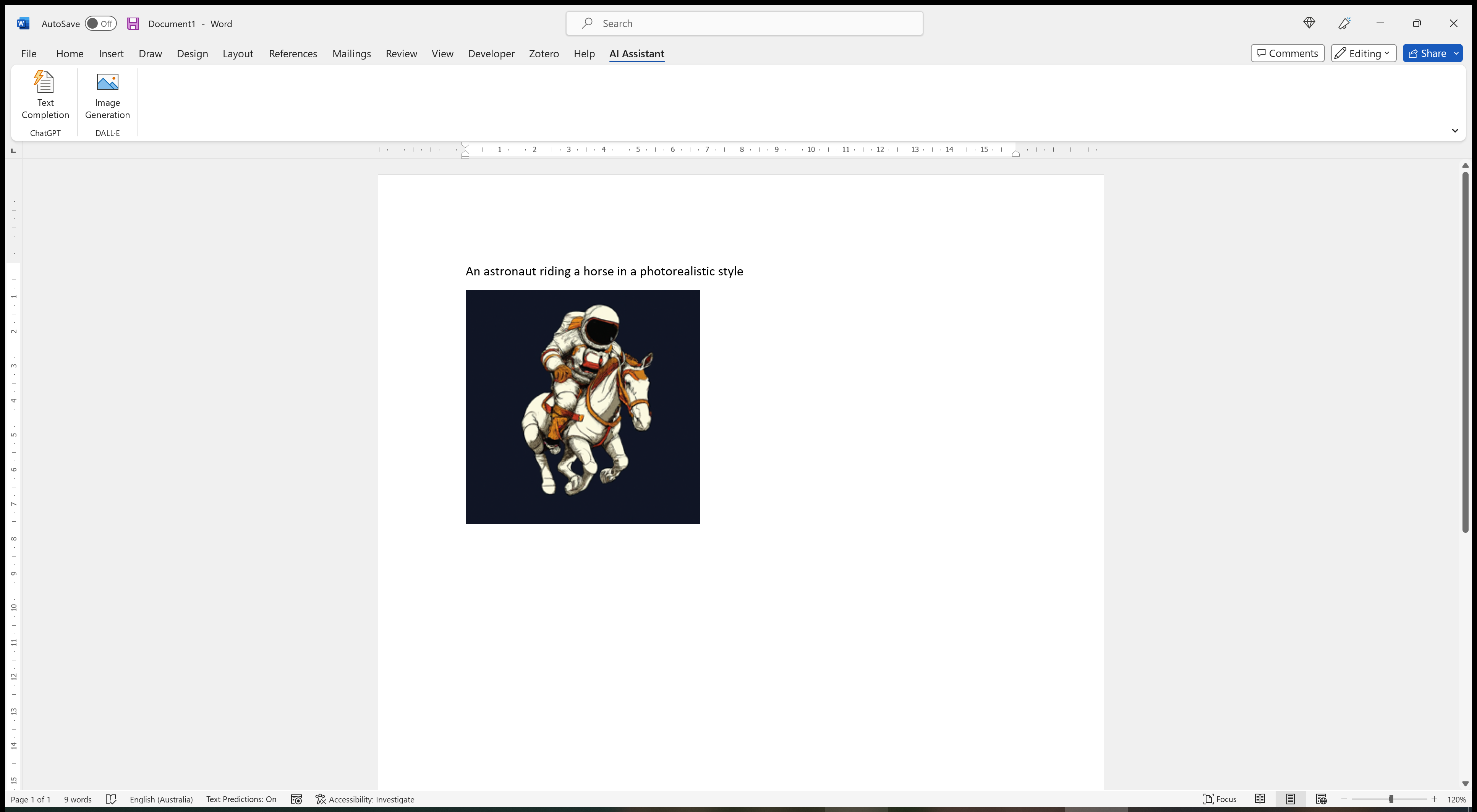This screenshot has width=1477, height=812.
Task: Open the Insert ribbon tab
Action: click(x=111, y=53)
